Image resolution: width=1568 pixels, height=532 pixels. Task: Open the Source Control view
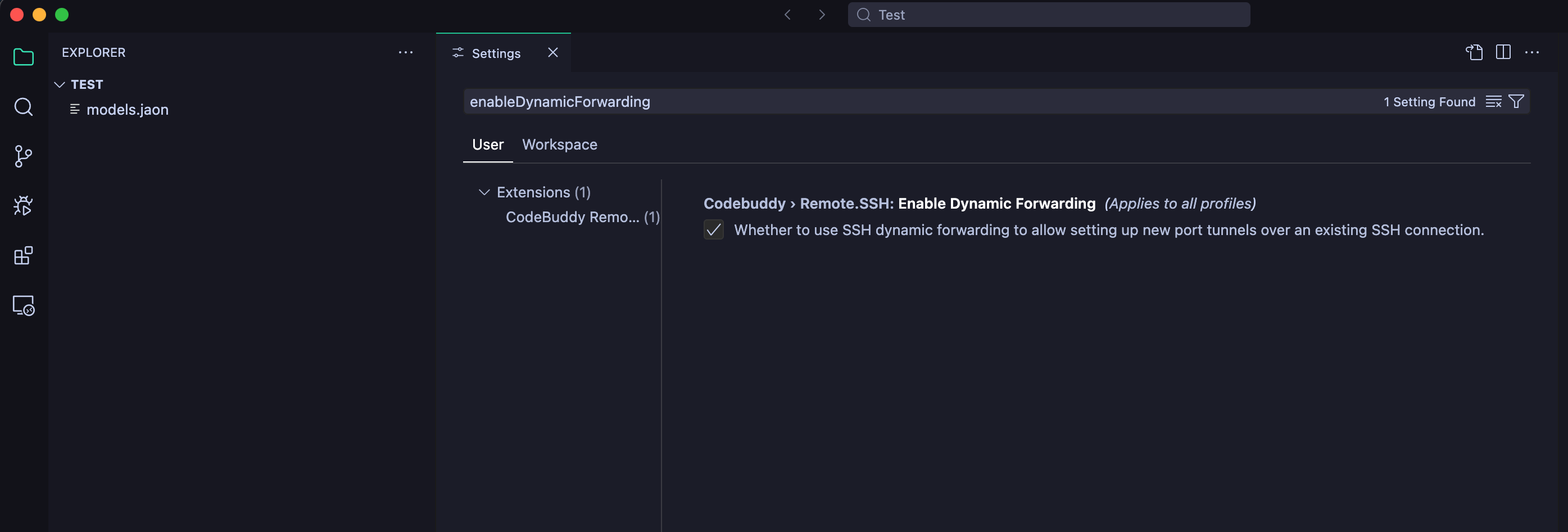pyautogui.click(x=23, y=156)
